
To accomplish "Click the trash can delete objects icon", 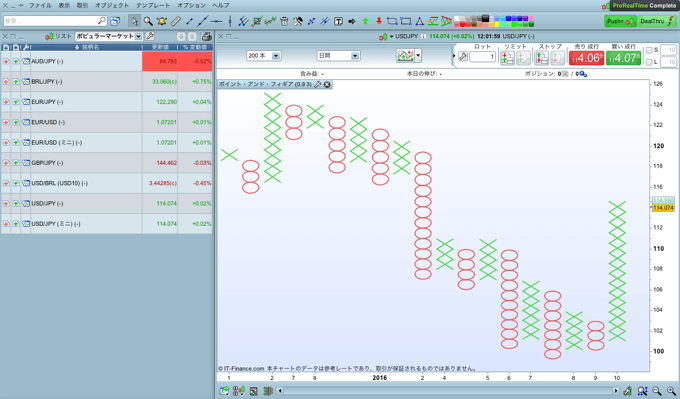I will 284,21.
